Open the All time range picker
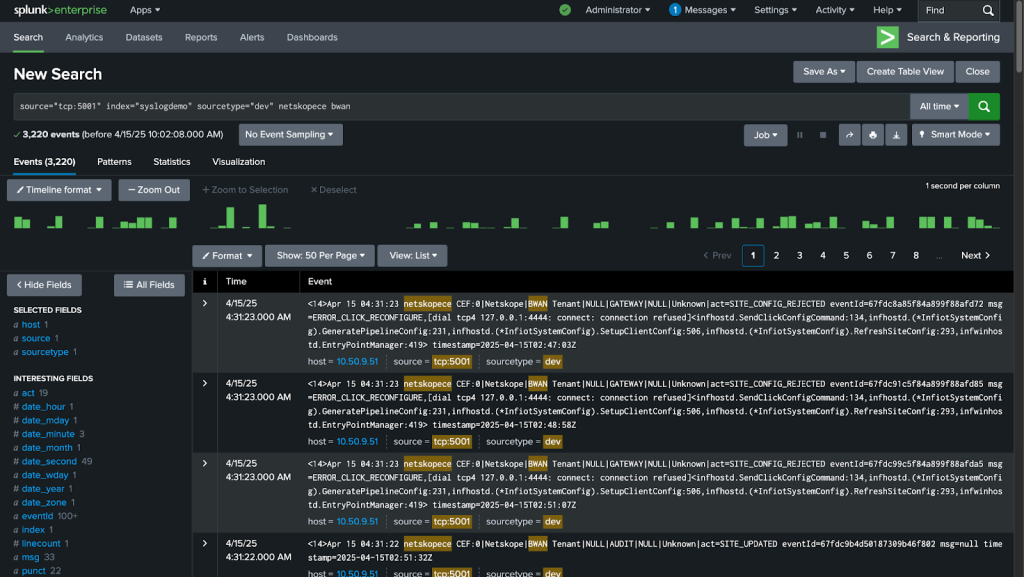This screenshot has height=577, width=1024. (x=939, y=106)
